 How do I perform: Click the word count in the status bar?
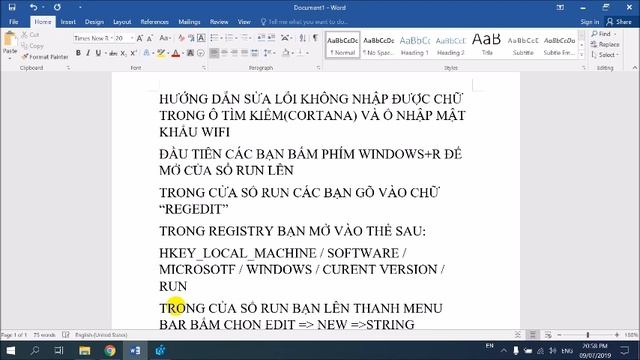[x=44, y=335]
